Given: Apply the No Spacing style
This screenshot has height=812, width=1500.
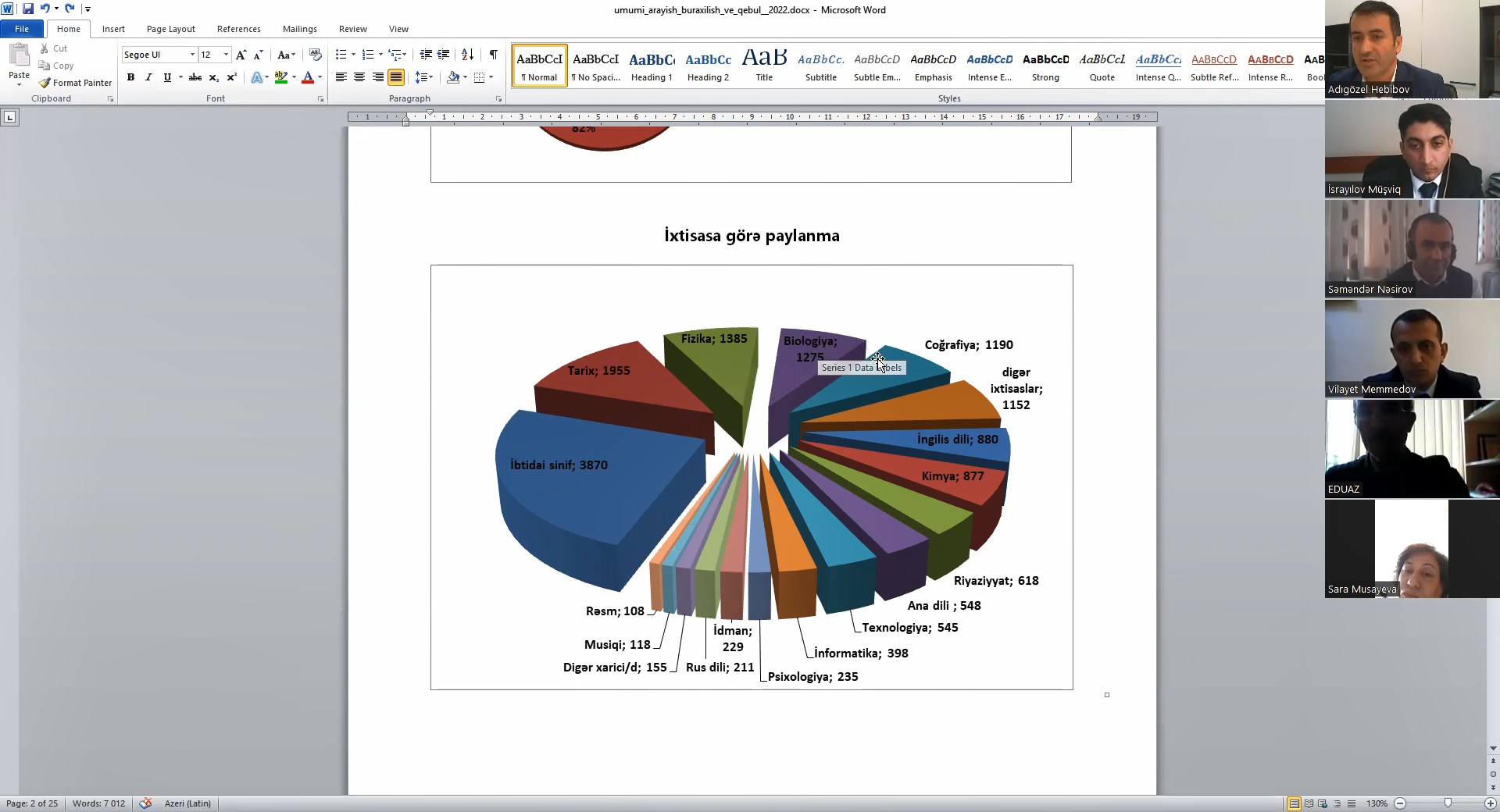Looking at the screenshot, I should click(x=595, y=66).
